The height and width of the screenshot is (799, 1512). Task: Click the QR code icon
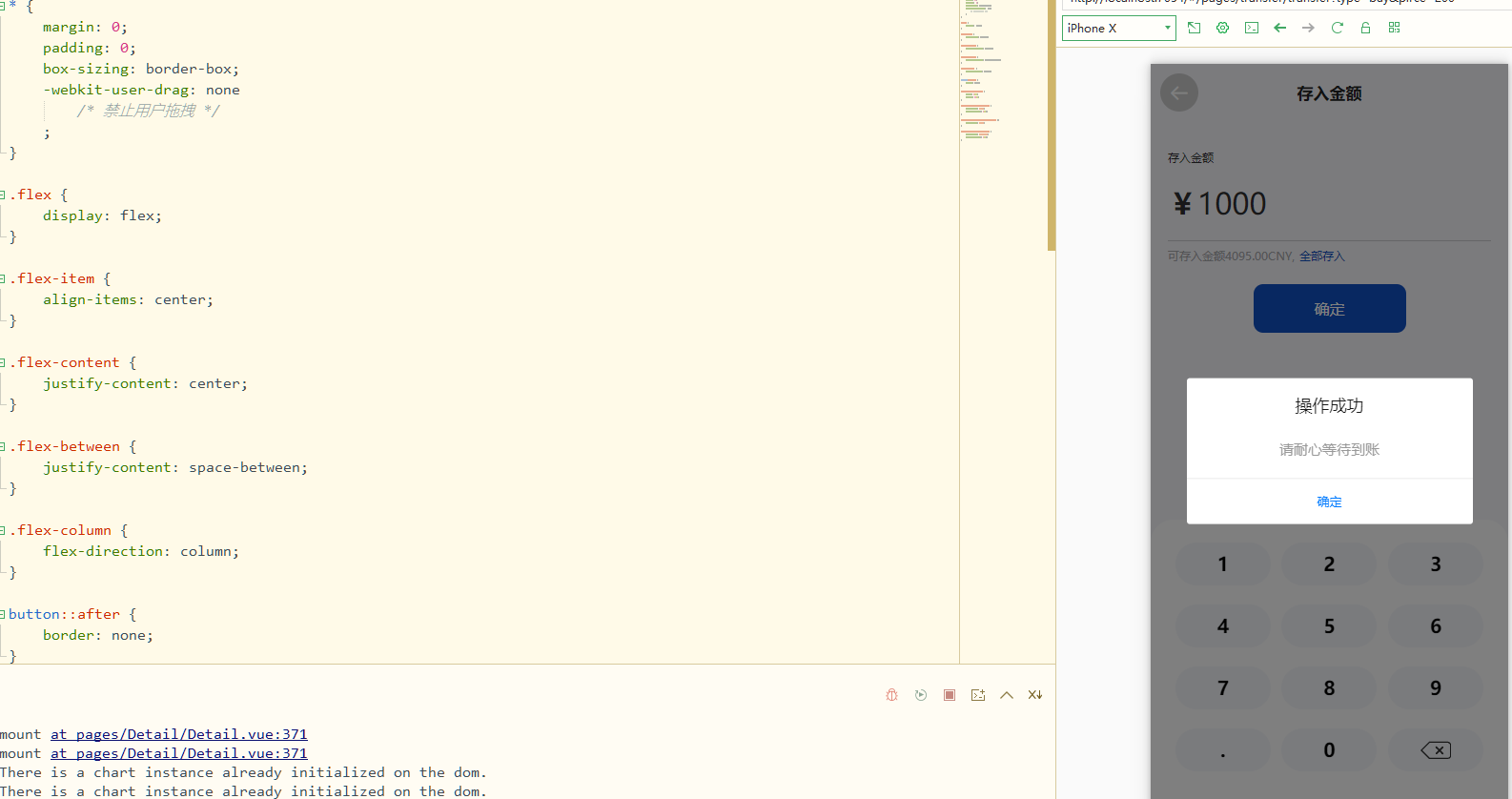pyautogui.click(x=1395, y=29)
